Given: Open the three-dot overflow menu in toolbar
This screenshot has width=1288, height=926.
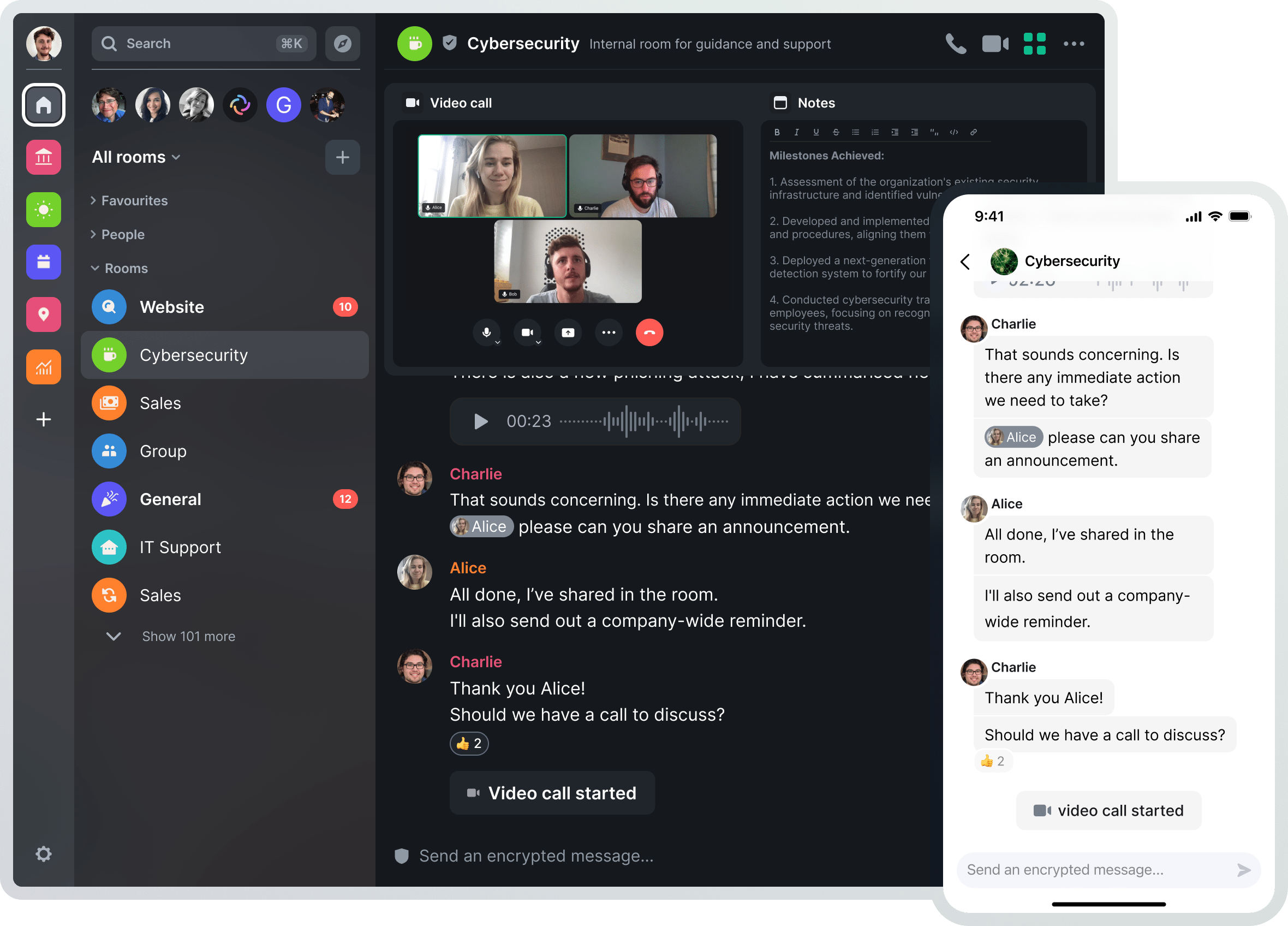Looking at the screenshot, I should pos(1075,43).
